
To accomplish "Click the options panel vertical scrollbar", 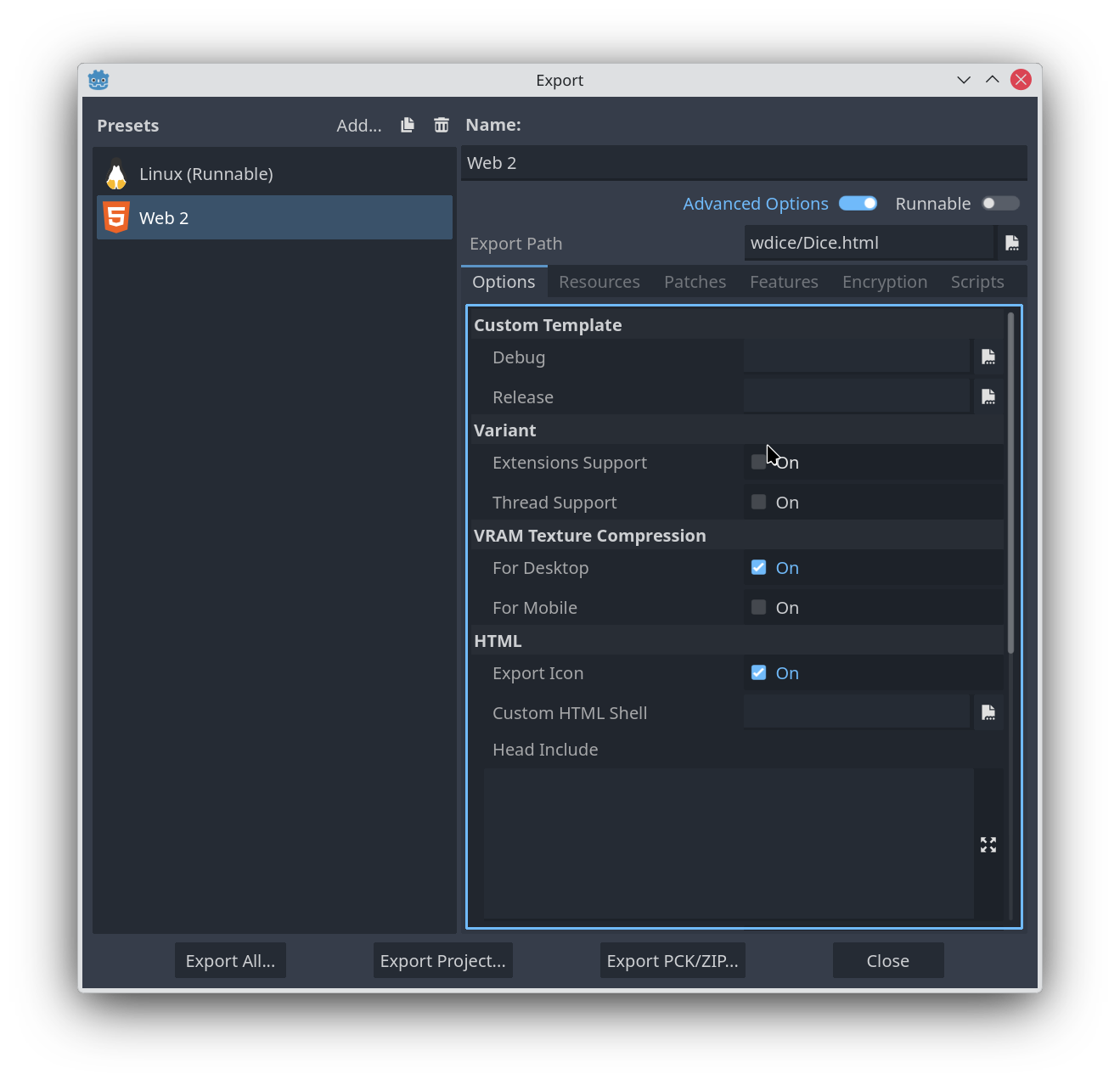I will pos(1010,484).
